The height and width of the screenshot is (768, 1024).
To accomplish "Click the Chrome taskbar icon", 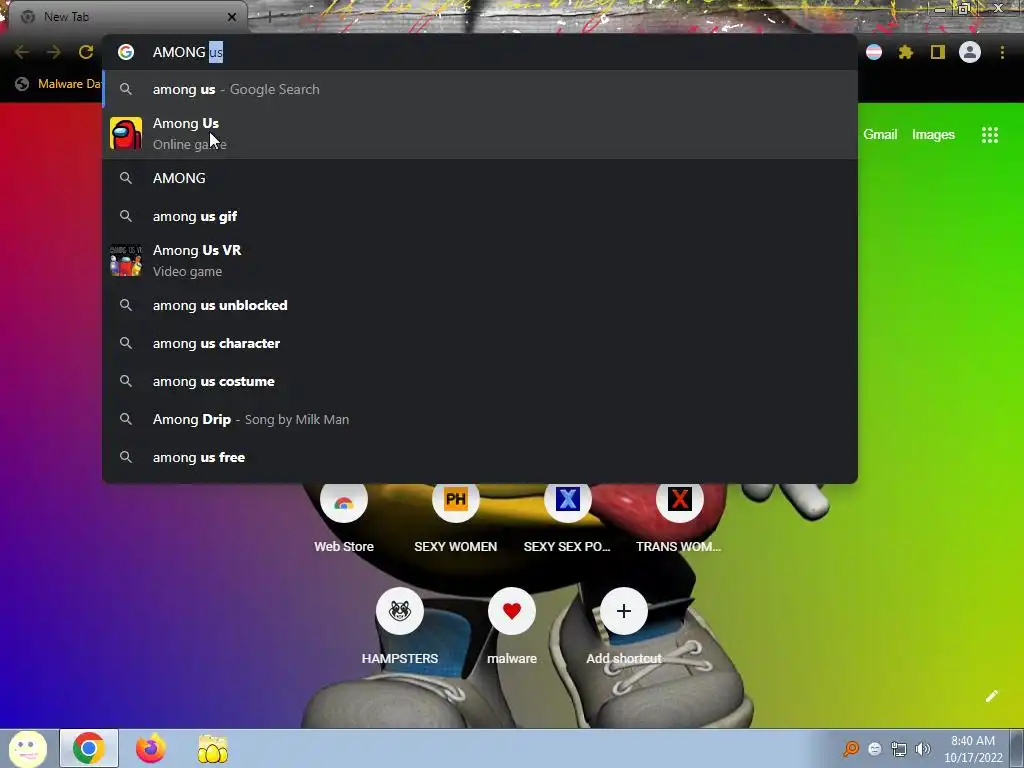I will (89, 748).
